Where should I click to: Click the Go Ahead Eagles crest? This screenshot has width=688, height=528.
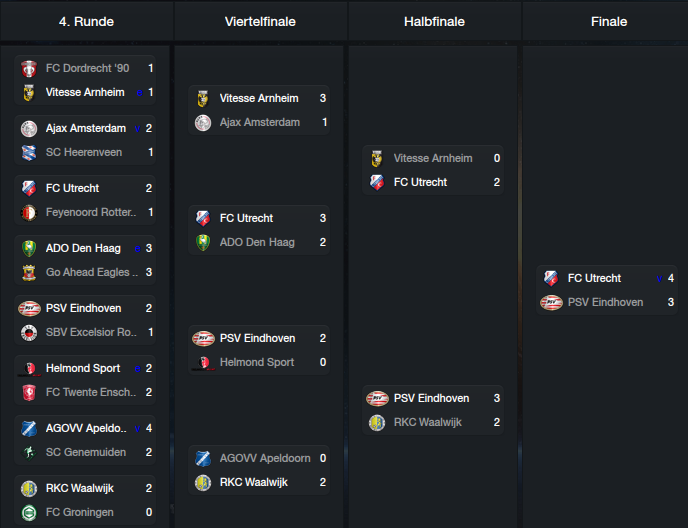click(x=29, y=273)
